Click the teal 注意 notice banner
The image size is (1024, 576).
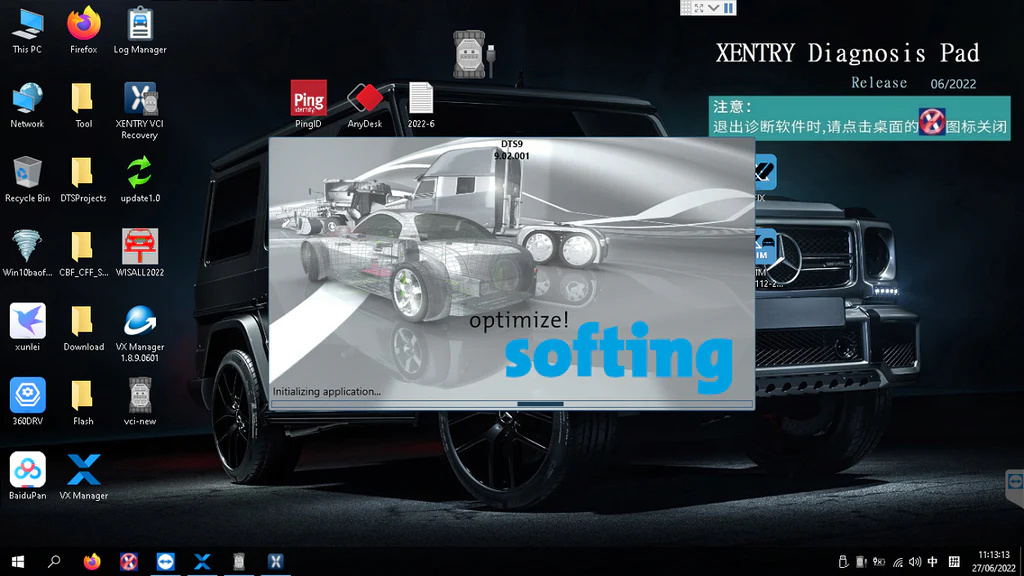click(x=859, y=118)
